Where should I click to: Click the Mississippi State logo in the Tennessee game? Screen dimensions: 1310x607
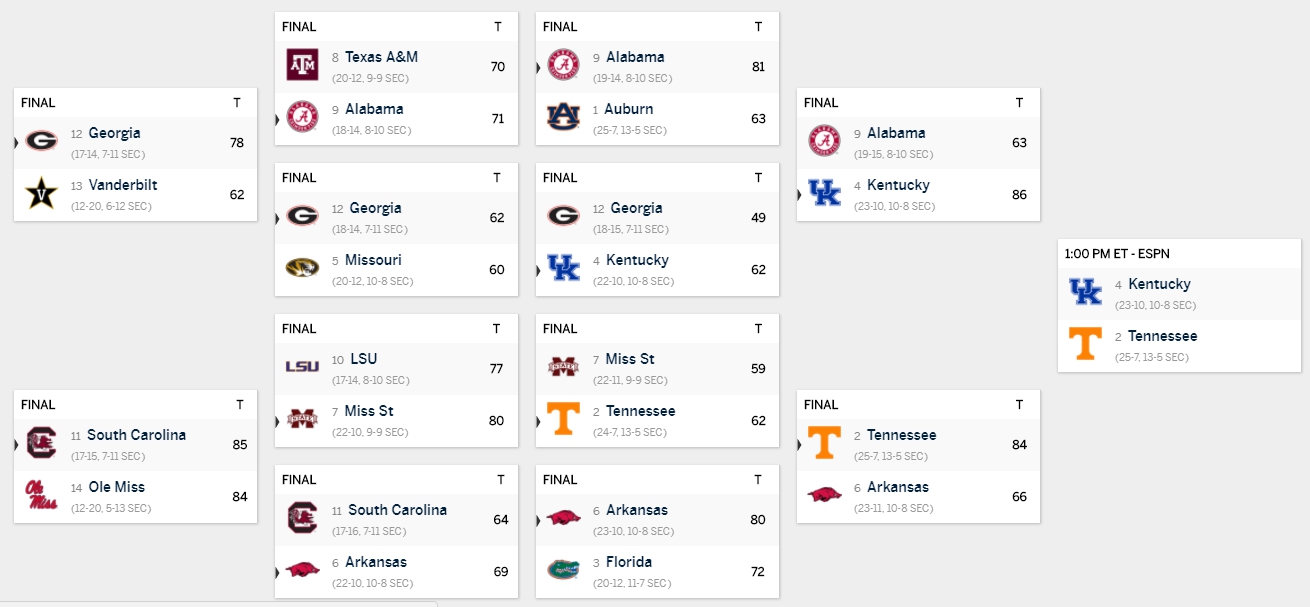coord(563,367)
